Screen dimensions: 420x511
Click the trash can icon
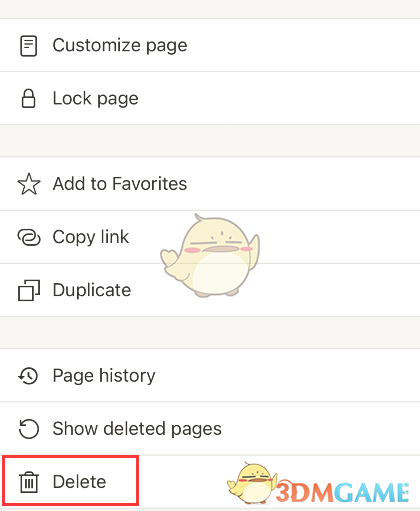[x=29, y=482]
